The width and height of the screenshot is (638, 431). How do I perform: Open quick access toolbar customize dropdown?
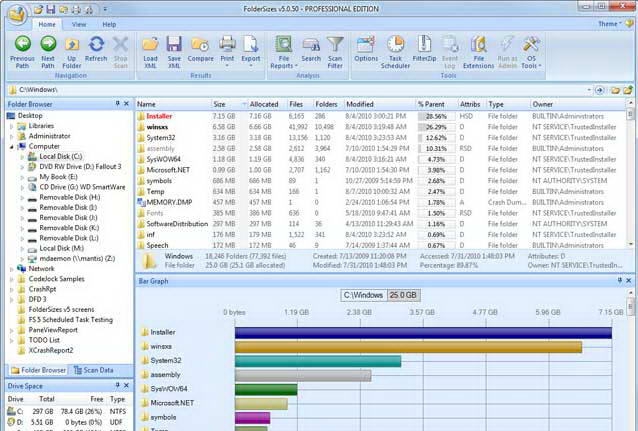(x=105, y=9)
